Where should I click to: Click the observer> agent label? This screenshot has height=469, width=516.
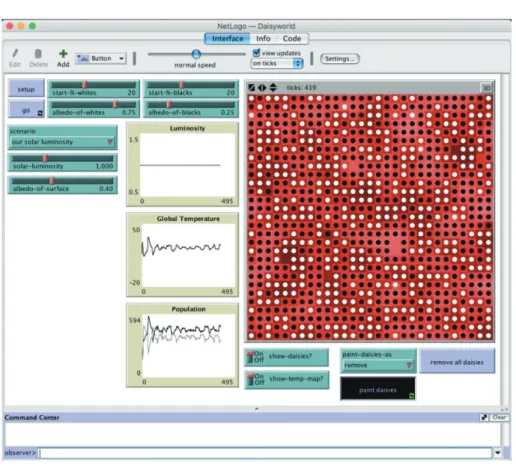click(x=20, y=453)
